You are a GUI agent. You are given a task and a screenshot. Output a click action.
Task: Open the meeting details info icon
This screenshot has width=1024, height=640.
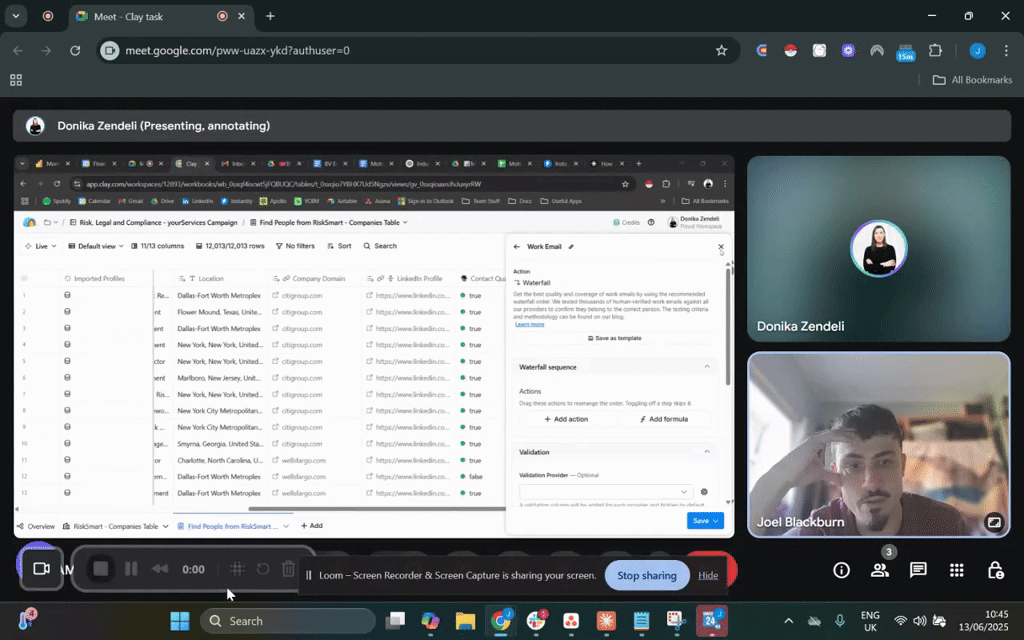click(x=842, y=570)
